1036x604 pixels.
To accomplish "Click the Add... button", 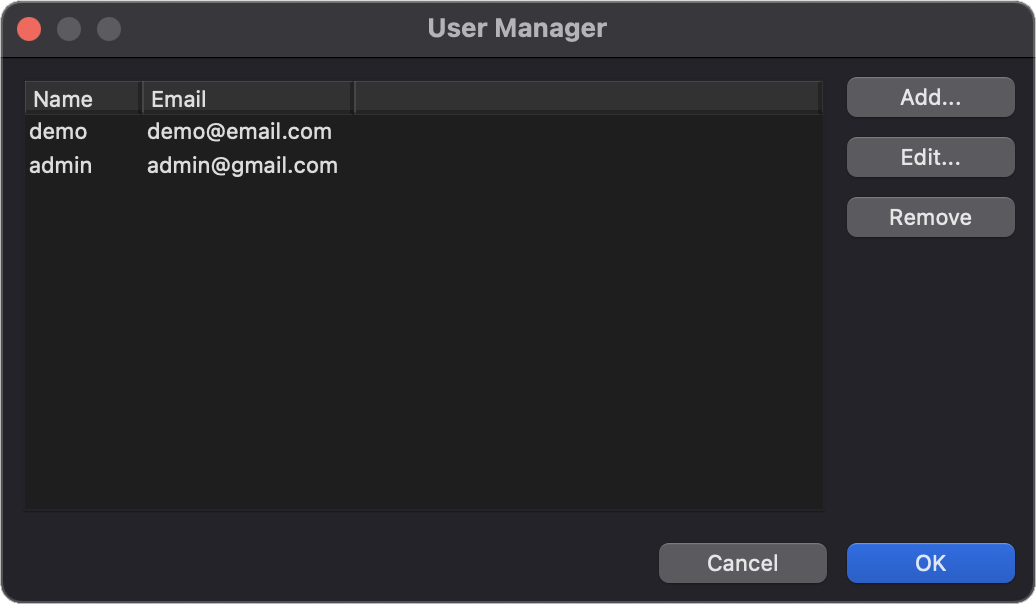I will point(930,97).
